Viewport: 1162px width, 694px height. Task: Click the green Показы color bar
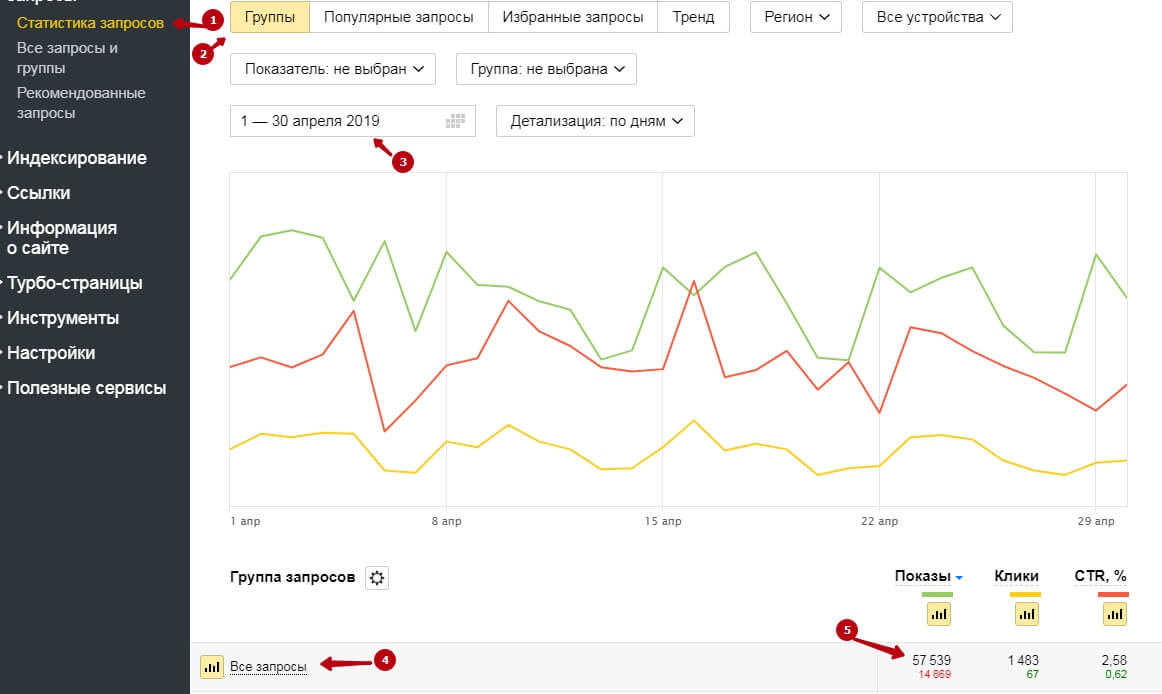click(937, 594)
